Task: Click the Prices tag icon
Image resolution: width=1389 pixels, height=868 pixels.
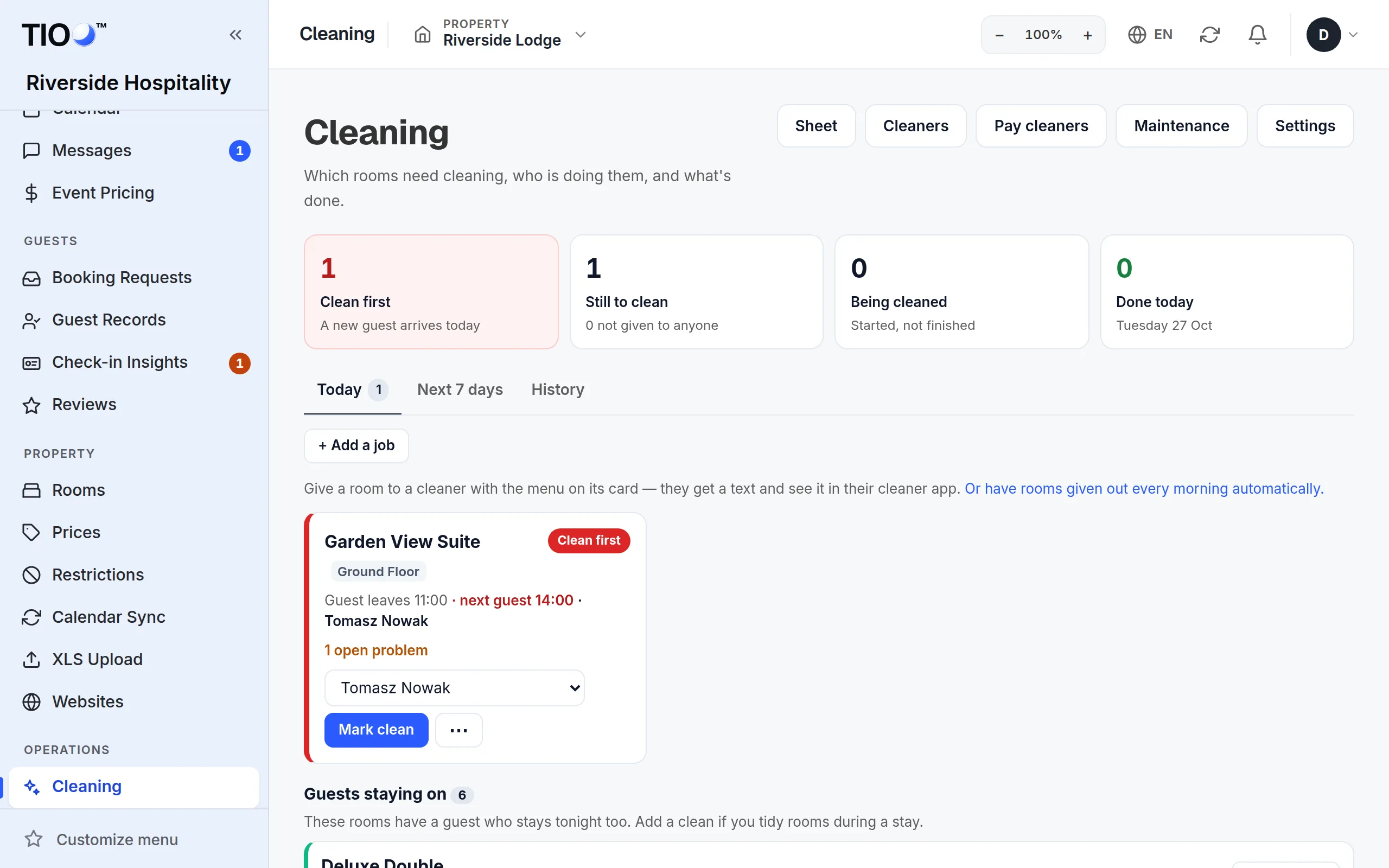Action: click(x=31, y=533)
